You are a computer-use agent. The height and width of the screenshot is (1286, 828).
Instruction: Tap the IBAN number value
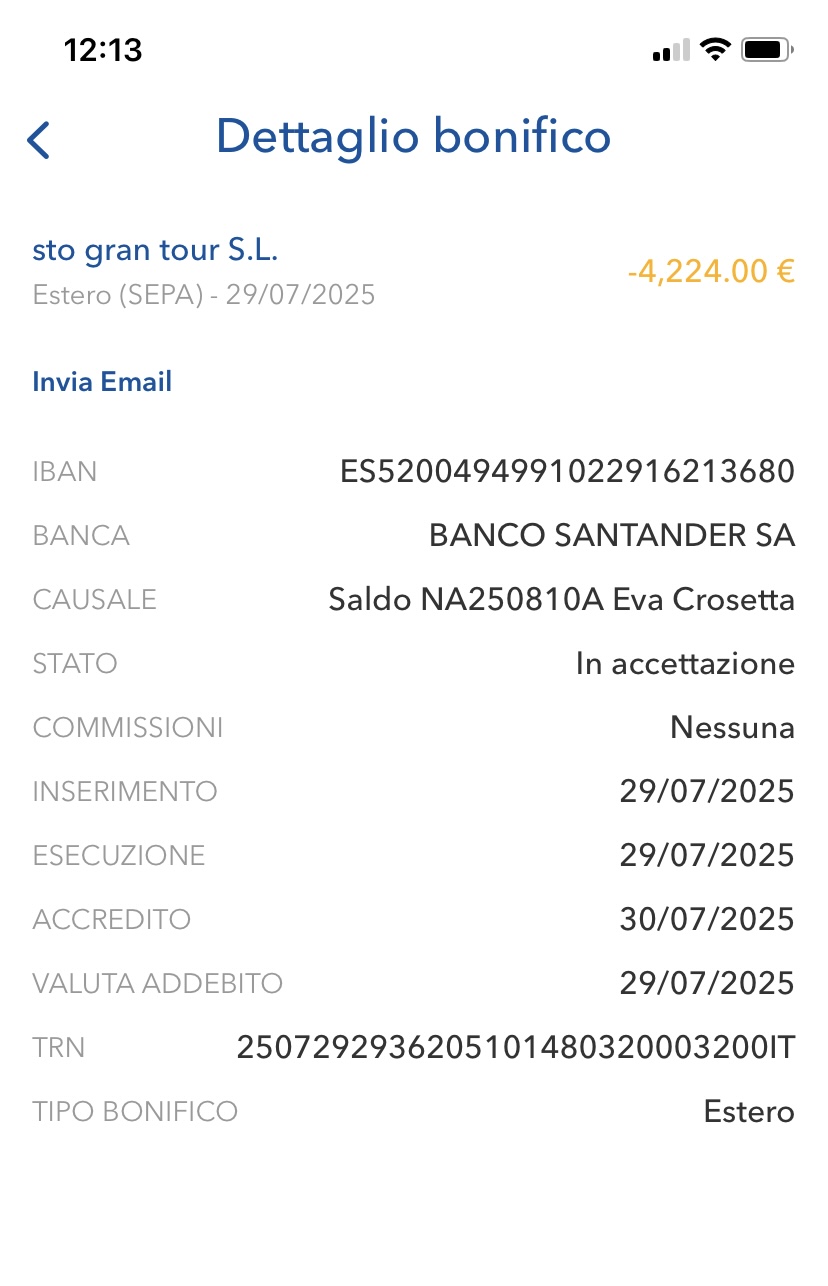click(x=567, y=472)
